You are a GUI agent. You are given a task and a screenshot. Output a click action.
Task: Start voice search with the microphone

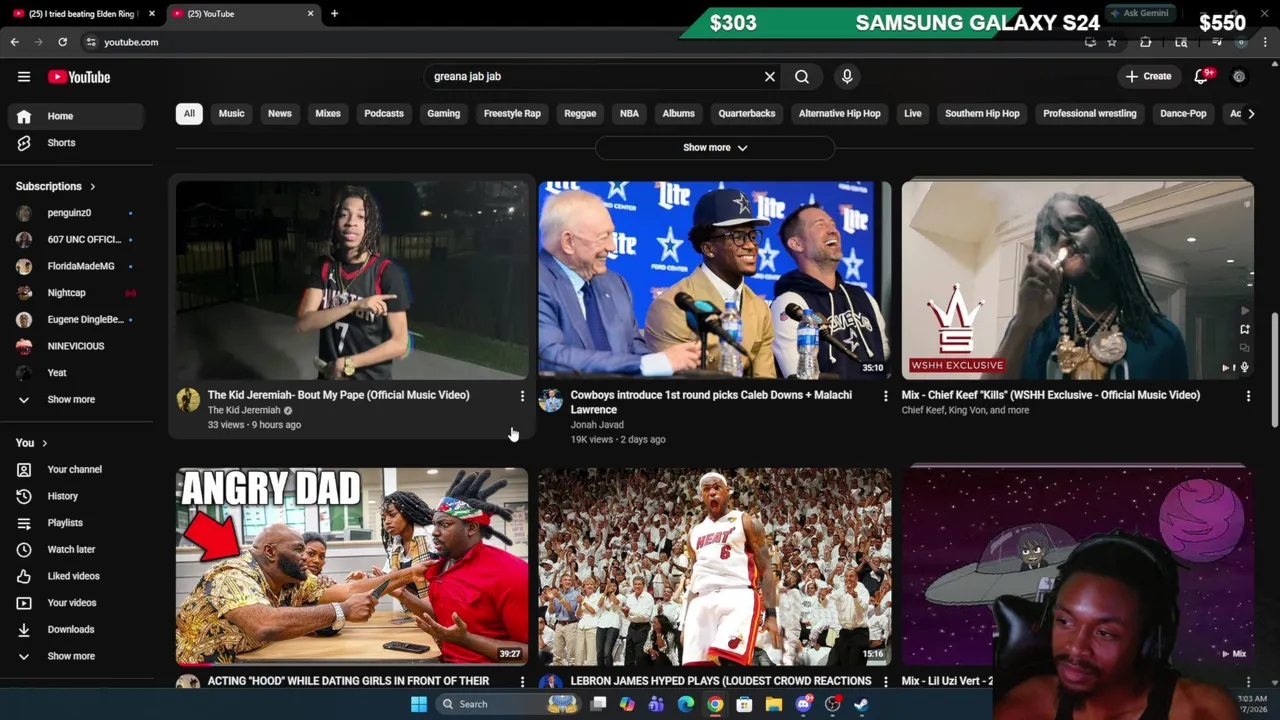(x=847, y=77)
